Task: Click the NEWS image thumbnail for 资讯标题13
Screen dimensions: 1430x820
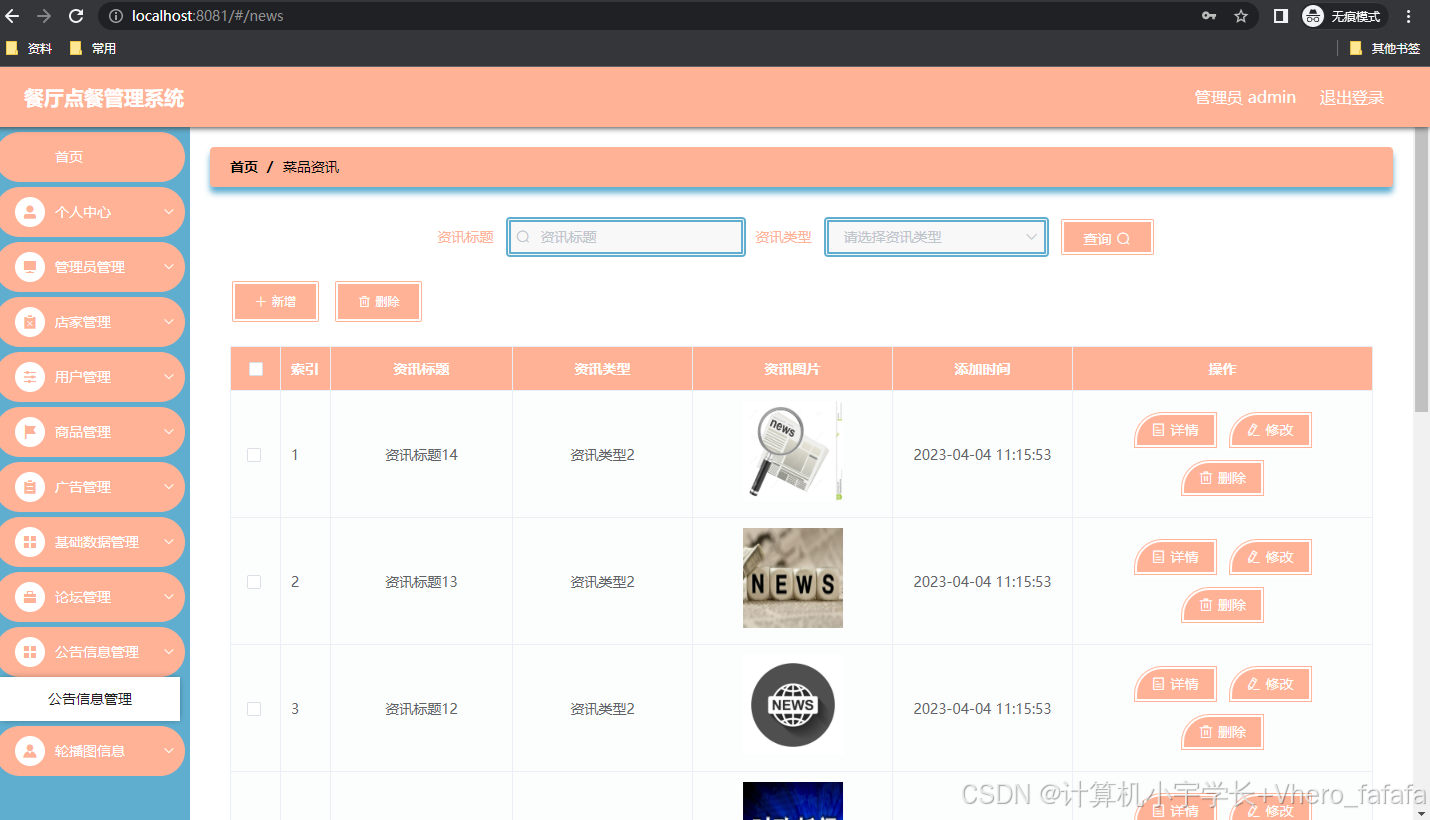Action: tap(792, 578)
